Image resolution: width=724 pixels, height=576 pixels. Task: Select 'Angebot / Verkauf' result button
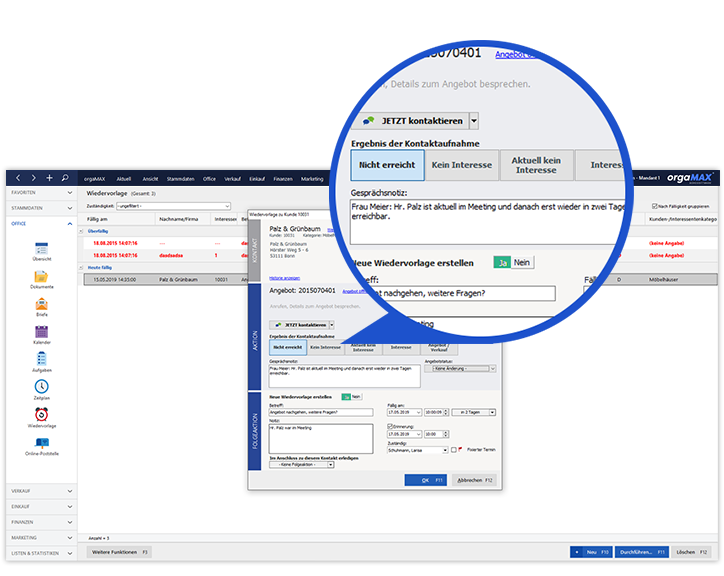click(438, 347)
